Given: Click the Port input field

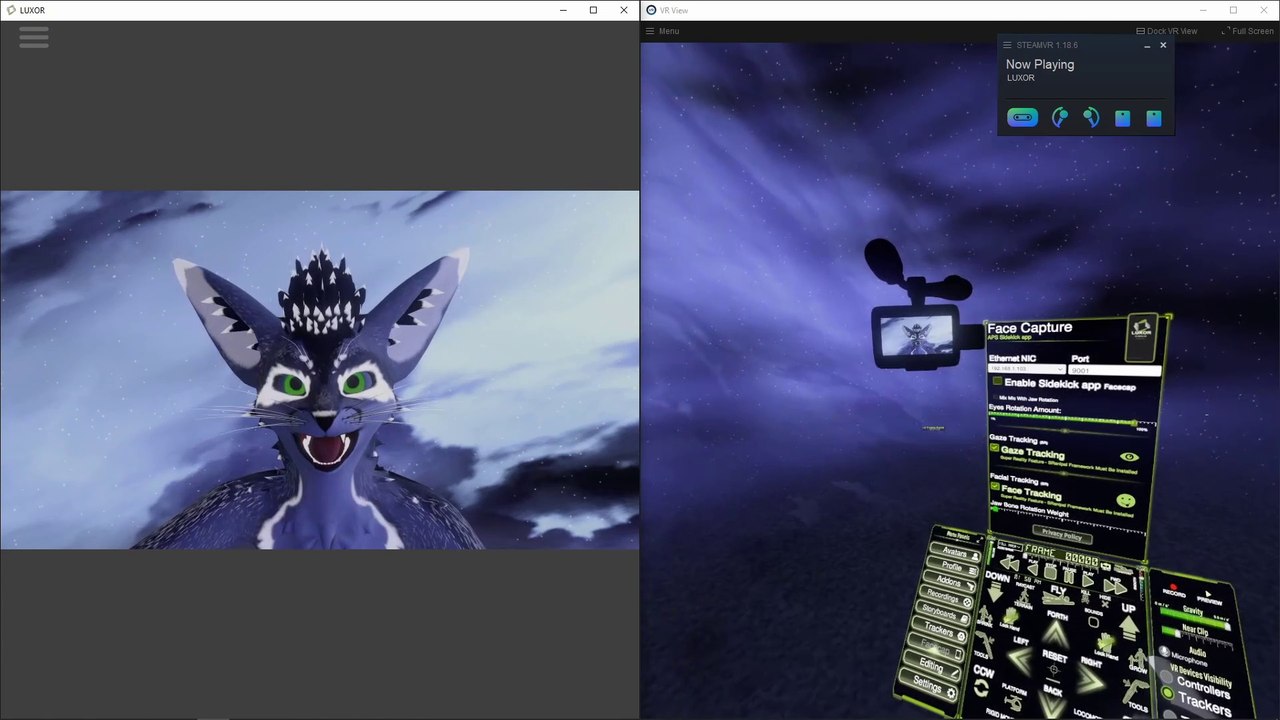Looking at the screenshot, I should point(1115,370).
